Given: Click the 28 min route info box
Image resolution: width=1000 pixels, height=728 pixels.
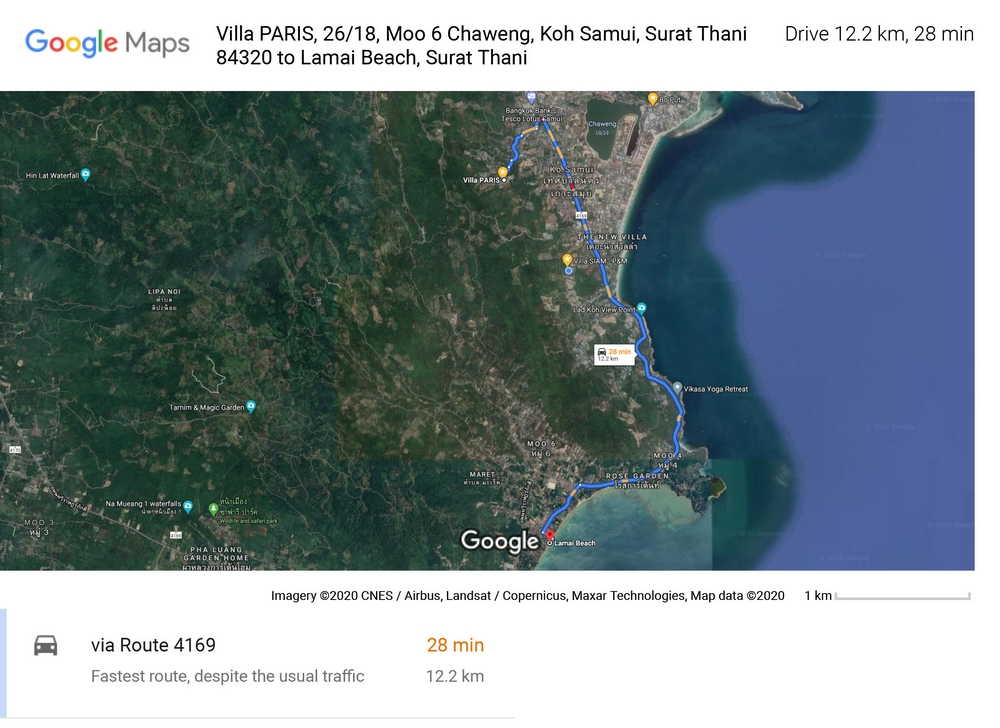Looking at the screenshot, I should [614, 356].
